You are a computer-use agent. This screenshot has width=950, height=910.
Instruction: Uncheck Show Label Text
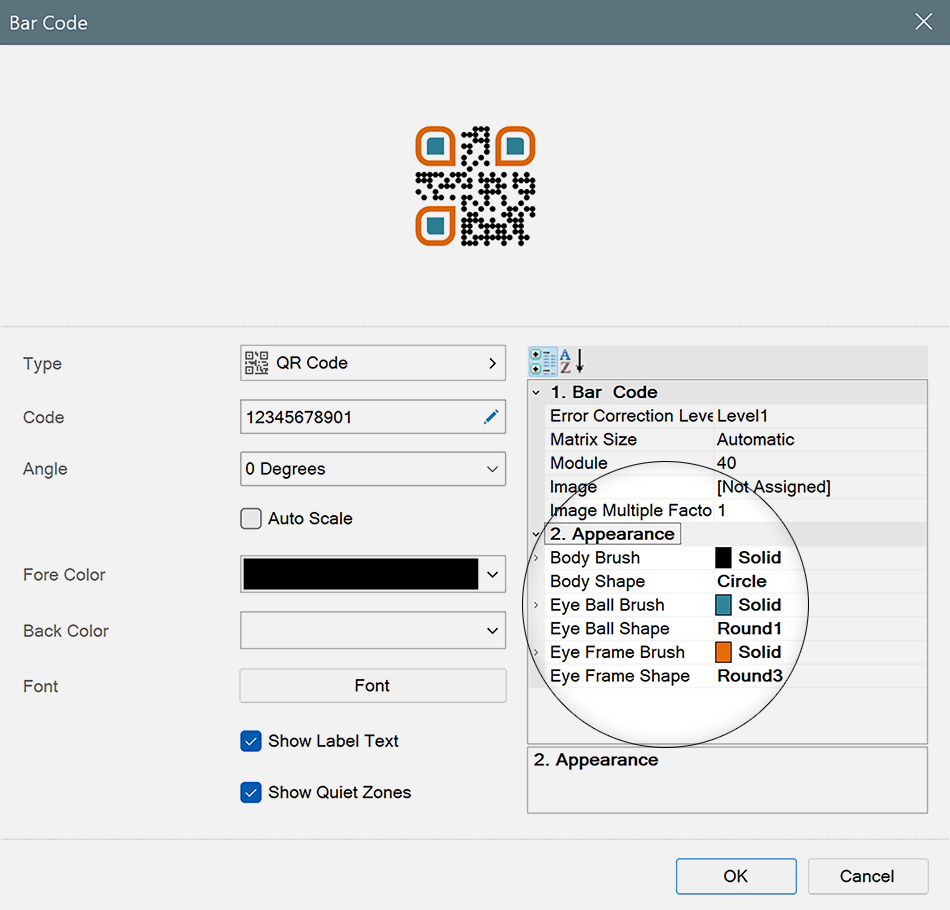251,741
